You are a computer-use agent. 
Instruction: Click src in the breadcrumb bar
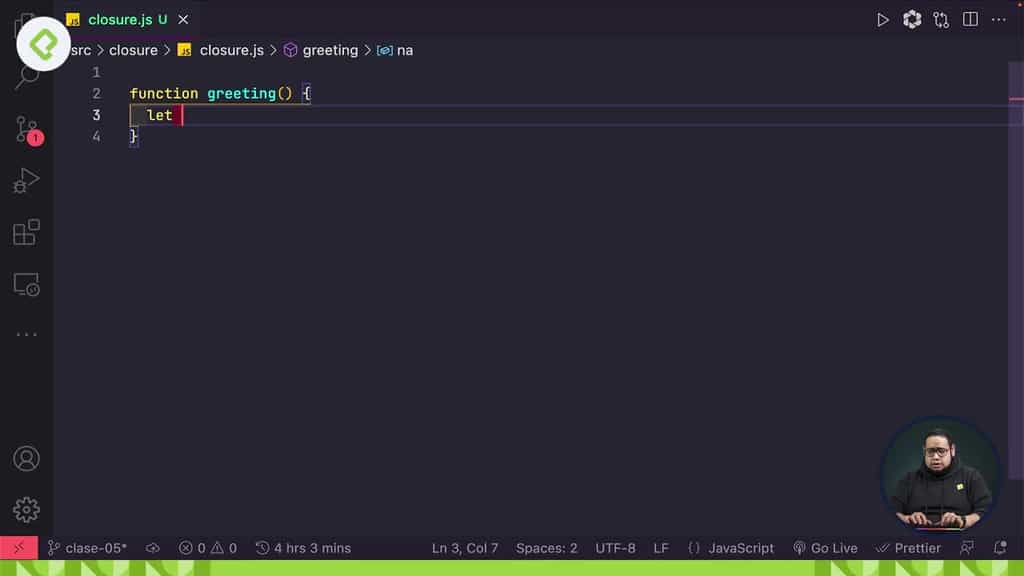(x=79, y=50)
